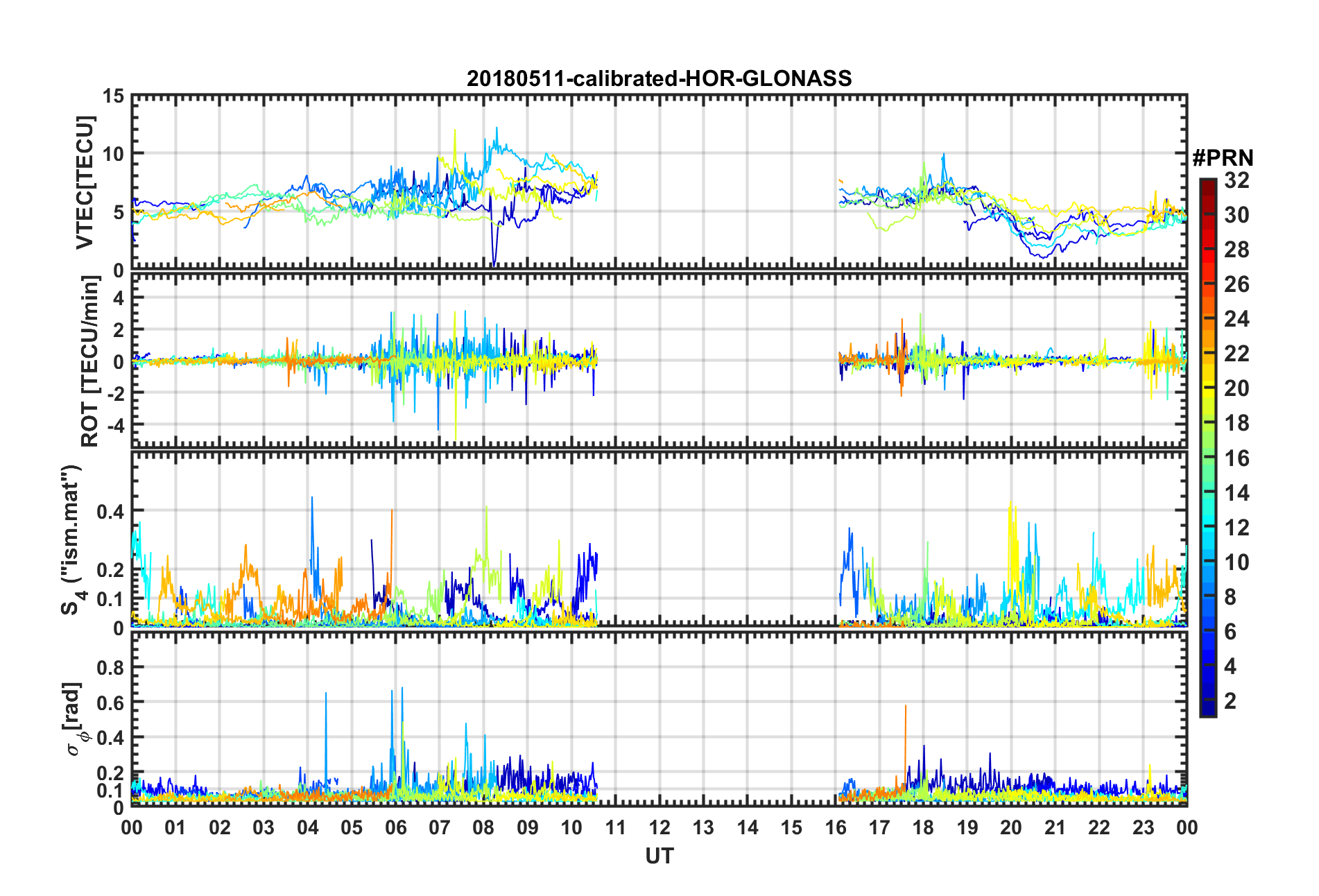This screenshot has height=896, width=1319.
Task: Click S4 y-axis tick label 0.4
Action: 110,512
